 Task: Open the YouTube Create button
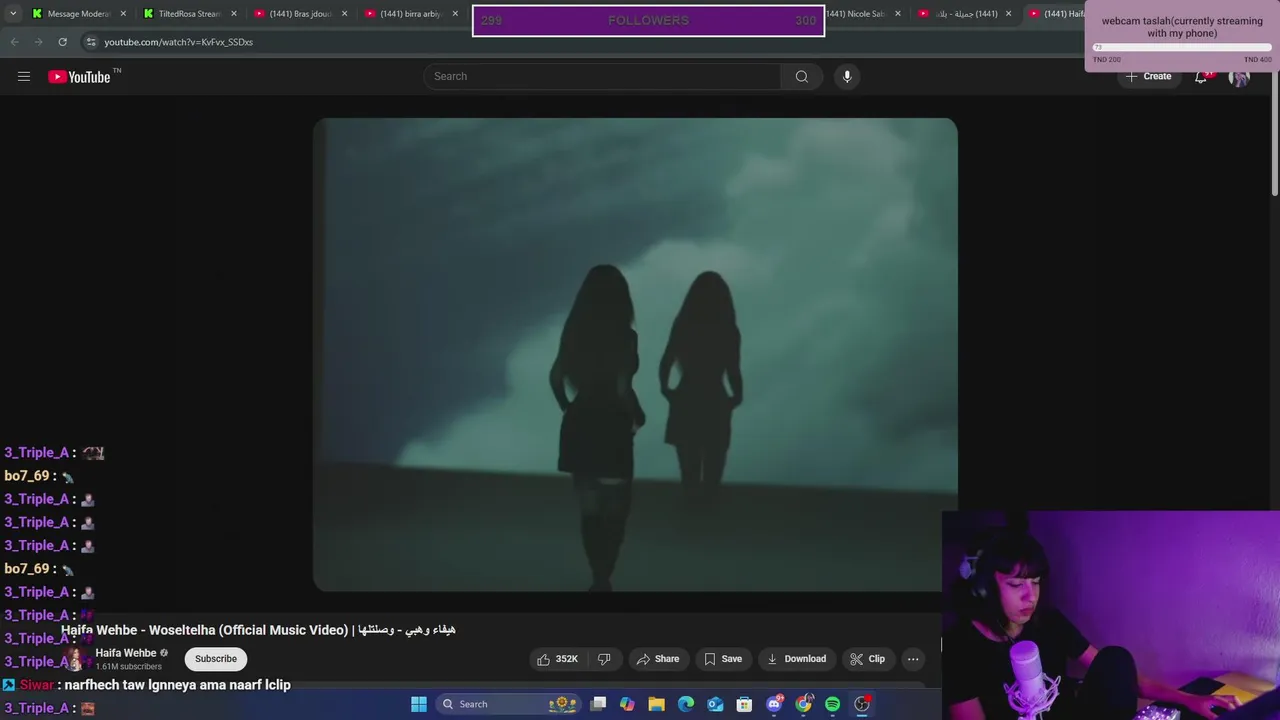click(1148, 76)
